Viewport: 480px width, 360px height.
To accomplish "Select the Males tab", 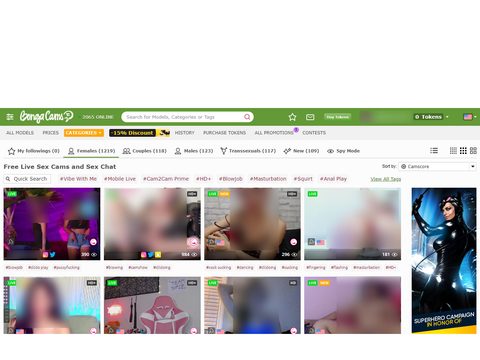I will pos(194,151).
